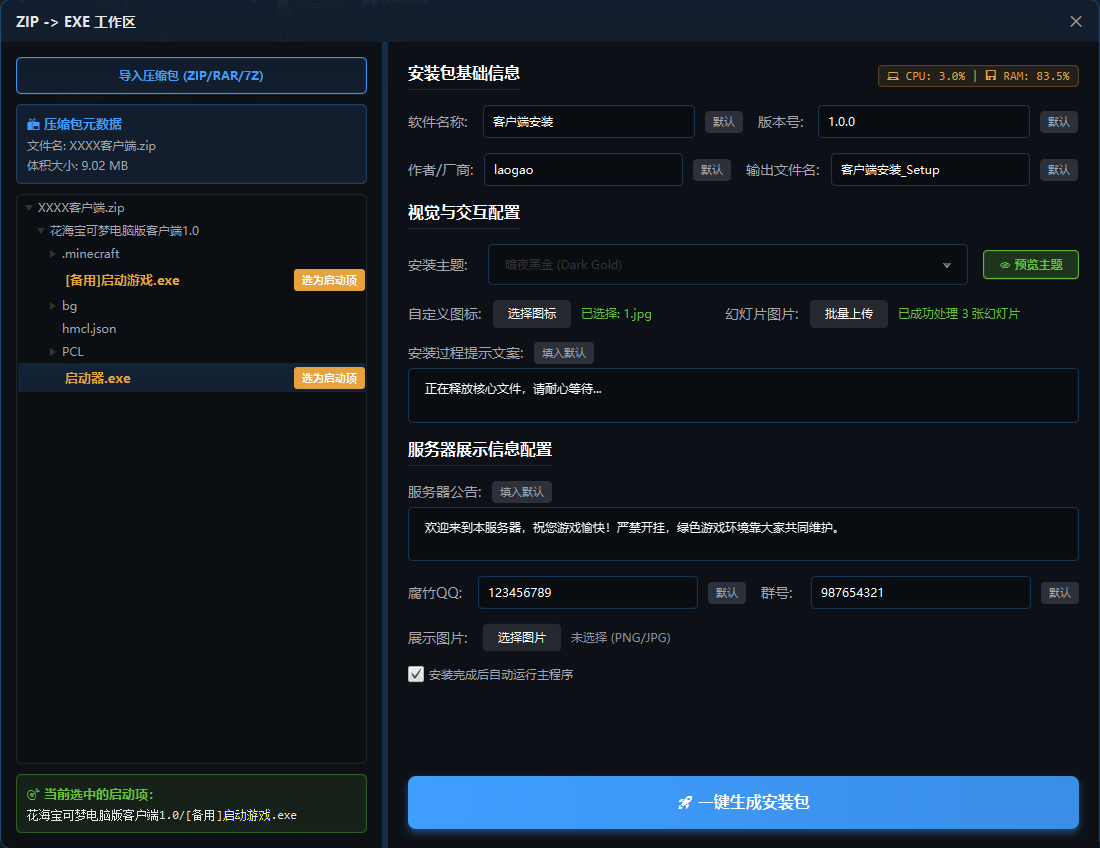Click the 体积大小: 9.02 MB text
The width and height of the screenshot is (1100, 848).
tap(77, 166)
